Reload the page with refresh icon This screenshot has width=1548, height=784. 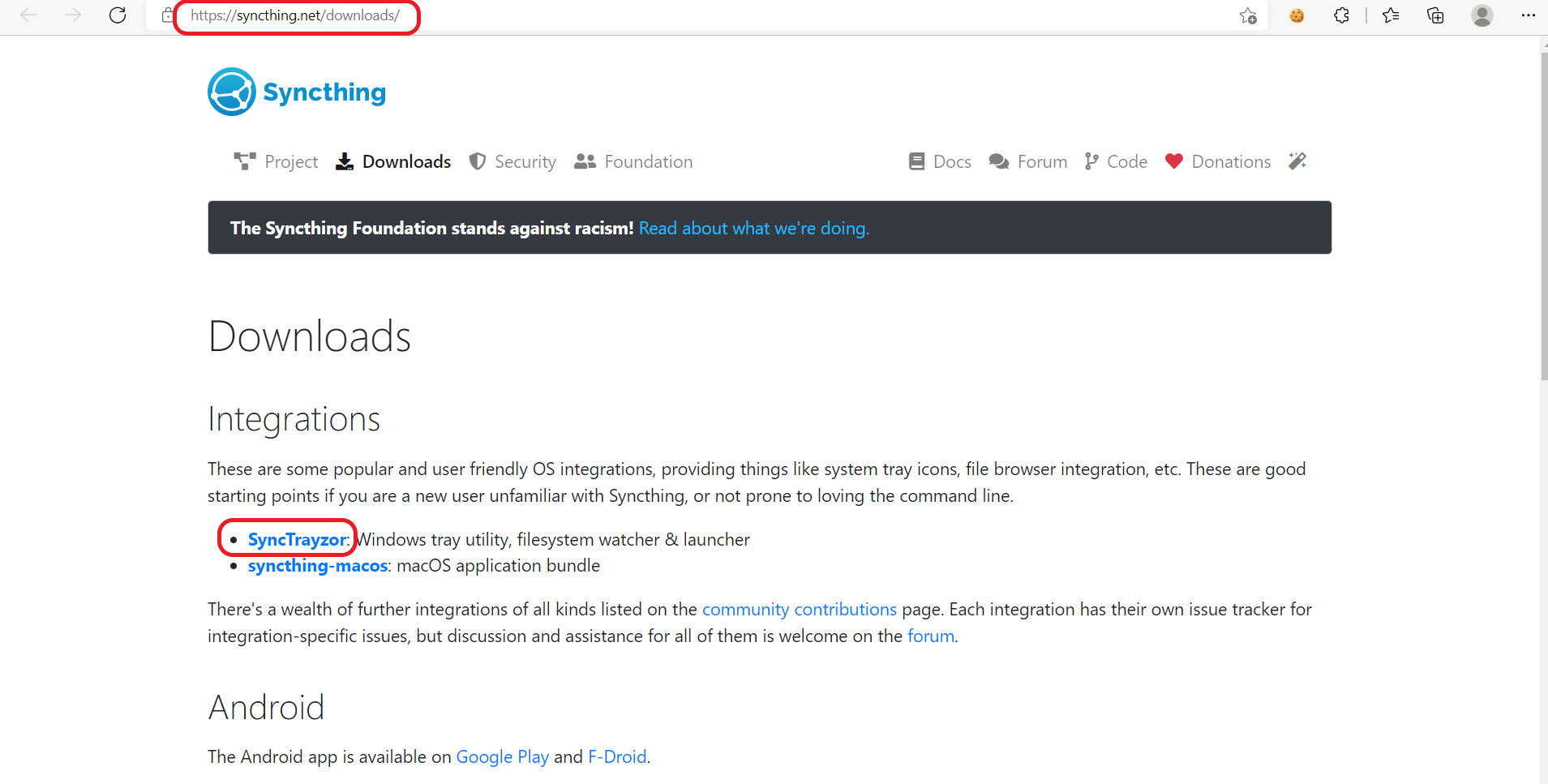point(118,15)
